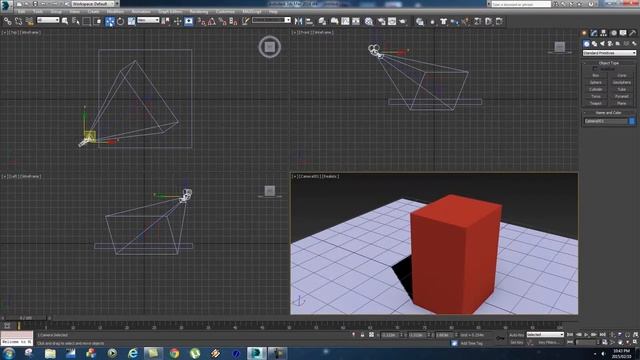Toggle Keyboard Shortcut Override
The image size is (640, 360).
[x=189, y=21]
